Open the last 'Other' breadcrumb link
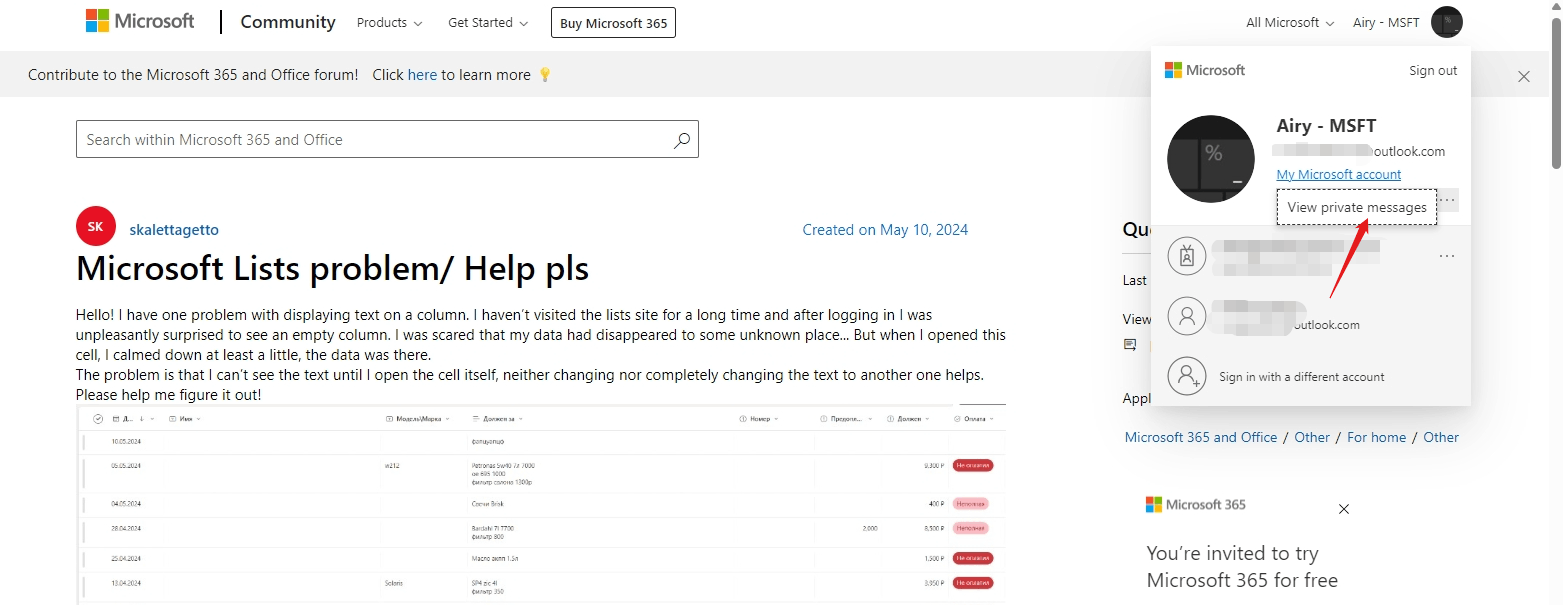The image size is (1563, 605). [x=1441, y=437]
